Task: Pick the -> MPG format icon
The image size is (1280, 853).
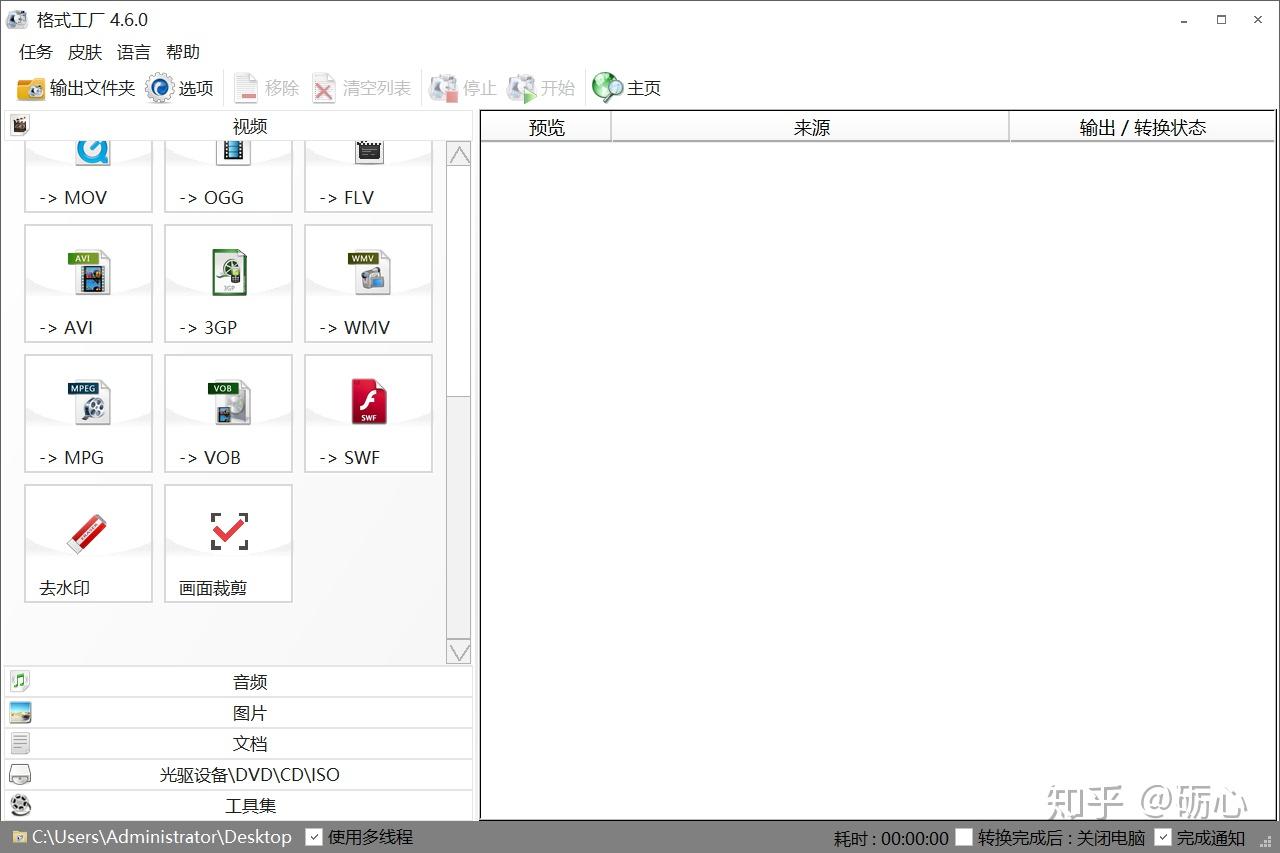Action: click(x=88, y=413)
